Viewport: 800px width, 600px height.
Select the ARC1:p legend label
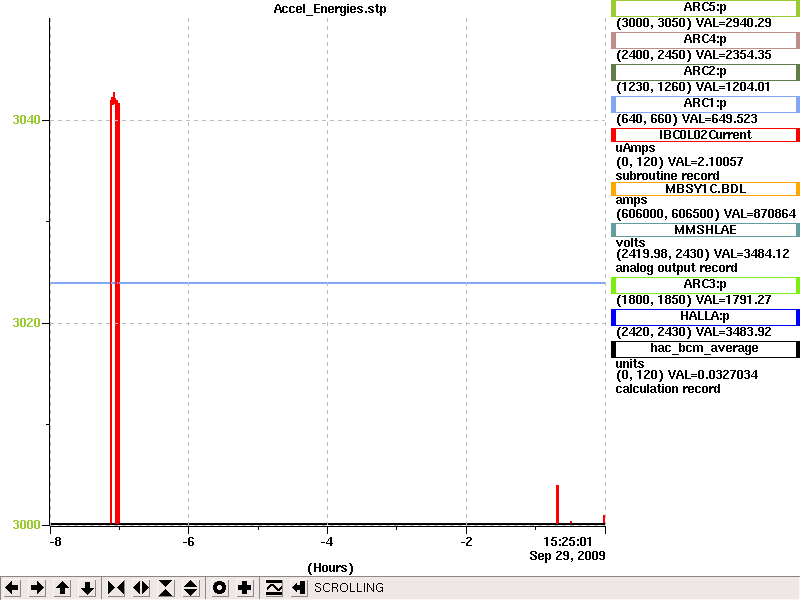click(x=705, y=104)
